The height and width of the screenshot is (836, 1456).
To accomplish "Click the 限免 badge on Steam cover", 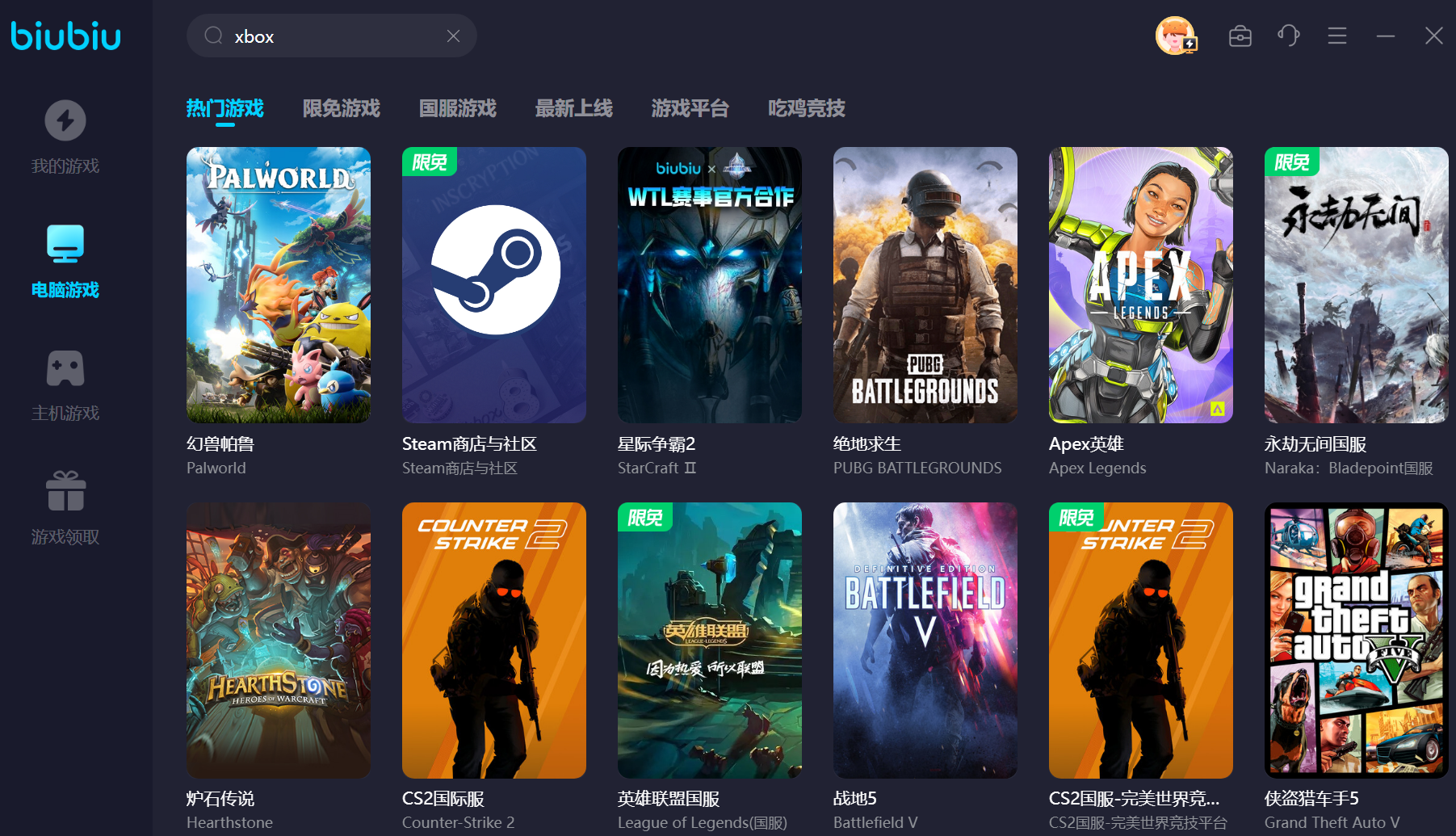I will coord(430,162).
